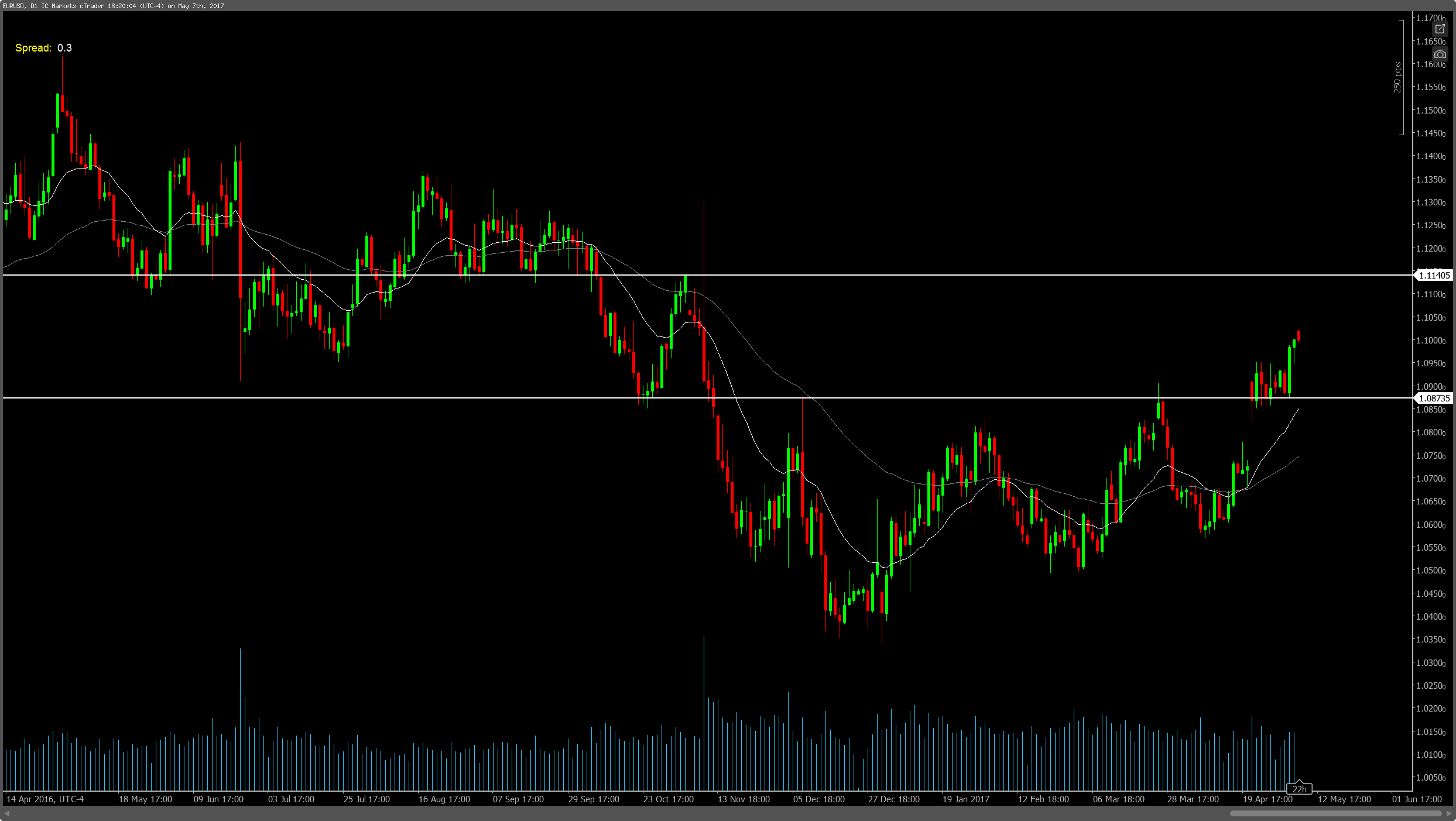Click the 14 Apr 2016, UTC-4 axis label
The width and height of the screenshot is (1456, 821).
(x=45, y=799)
